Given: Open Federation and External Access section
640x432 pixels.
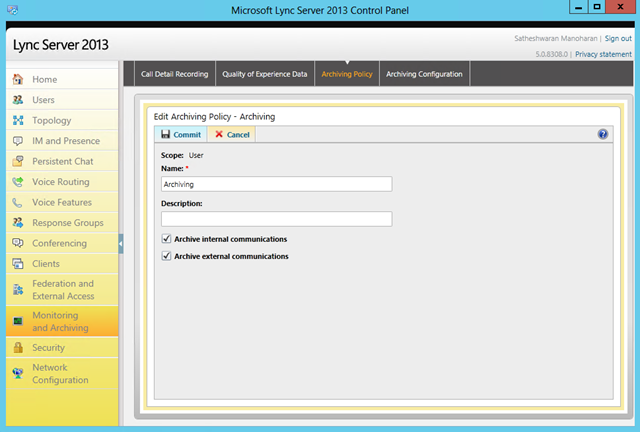Looking at the screenshot, I should click(62, 289).
